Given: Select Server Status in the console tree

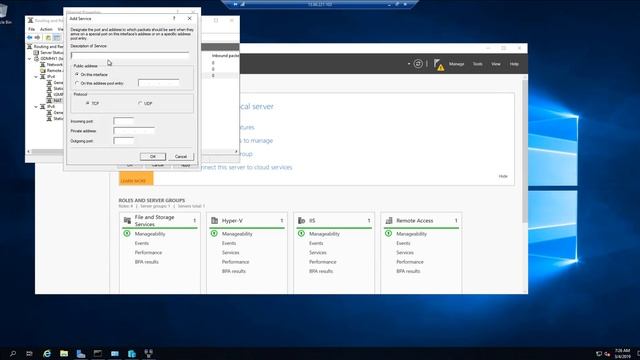Looking at the screenshot, I should [49, 53].
